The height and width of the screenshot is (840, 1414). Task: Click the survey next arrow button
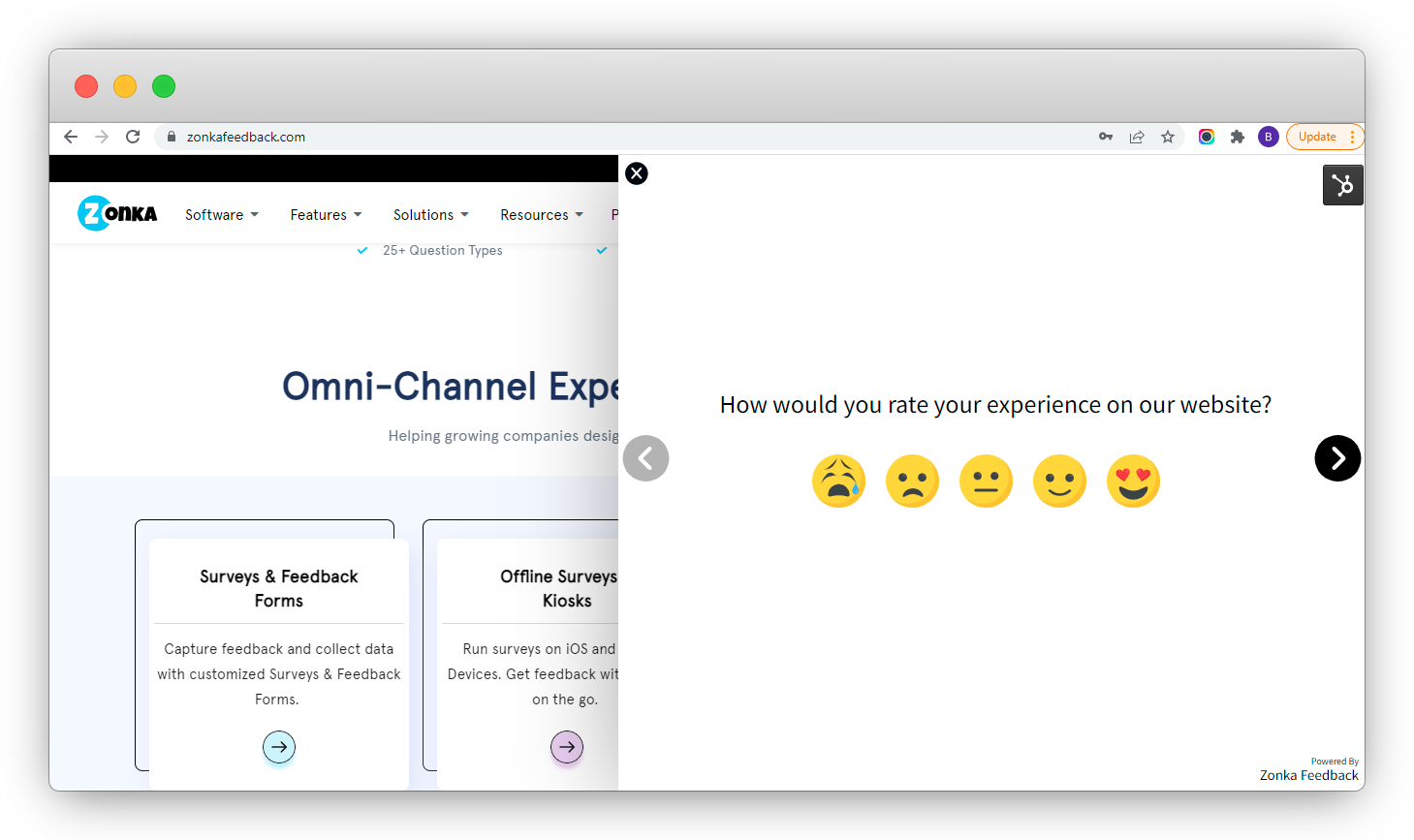pos(1337,458)
